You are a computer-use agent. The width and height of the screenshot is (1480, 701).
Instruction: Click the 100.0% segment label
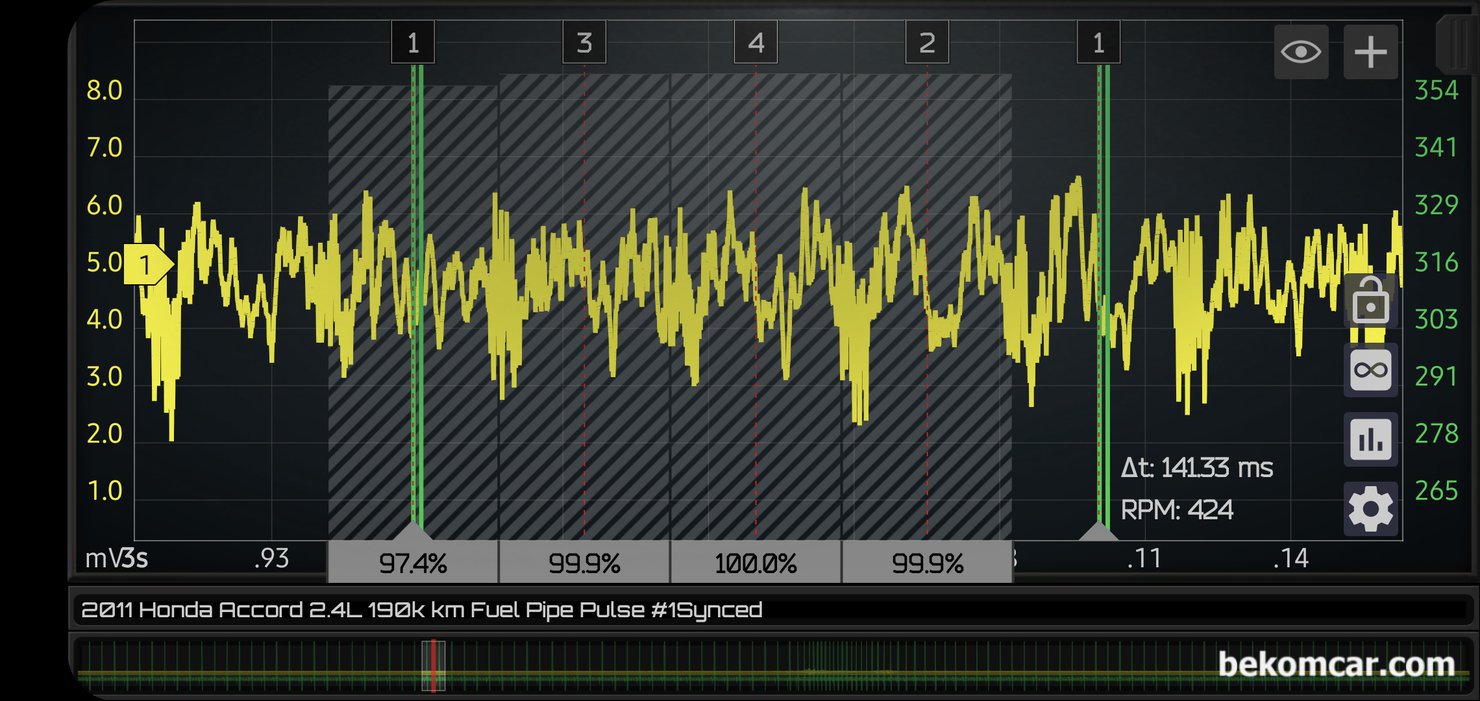[755, 563]
